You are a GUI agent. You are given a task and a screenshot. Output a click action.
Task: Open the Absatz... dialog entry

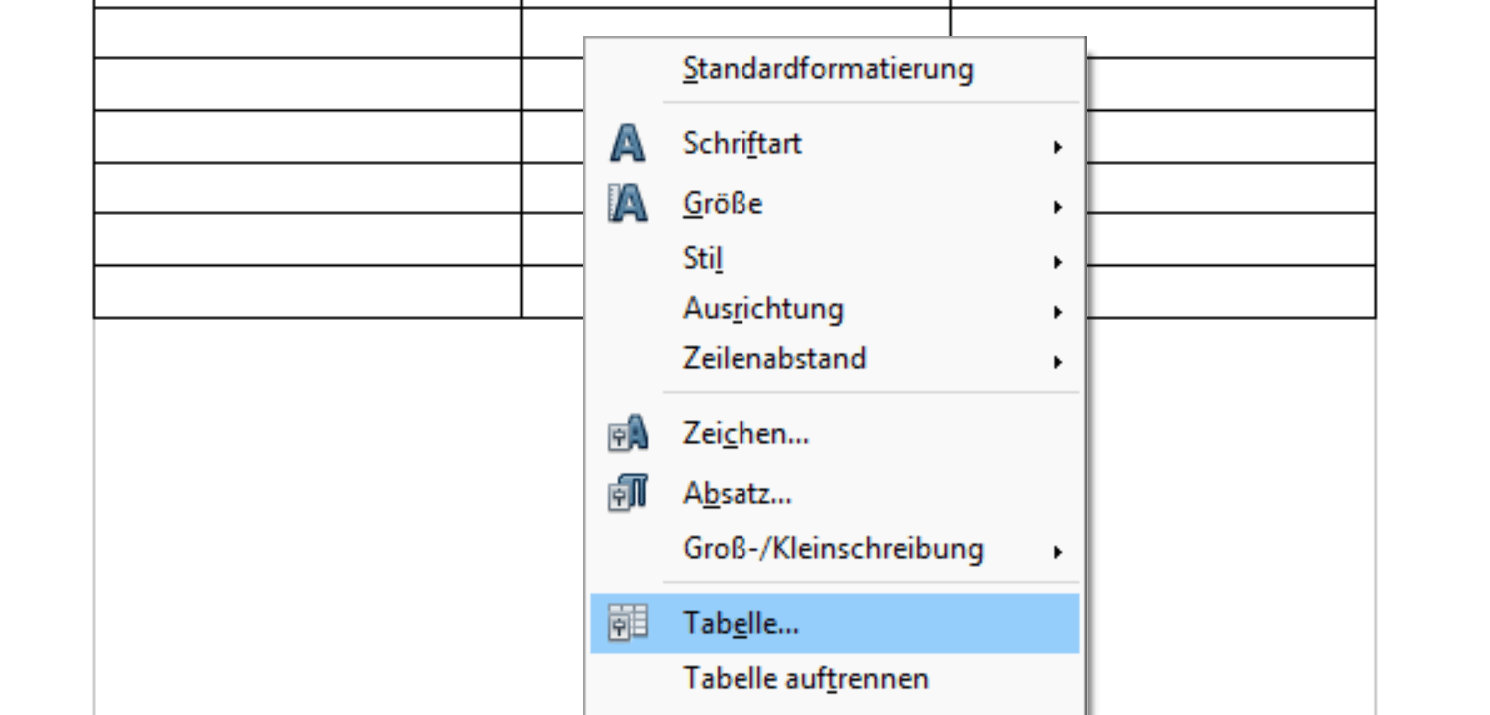pos(737,494)
